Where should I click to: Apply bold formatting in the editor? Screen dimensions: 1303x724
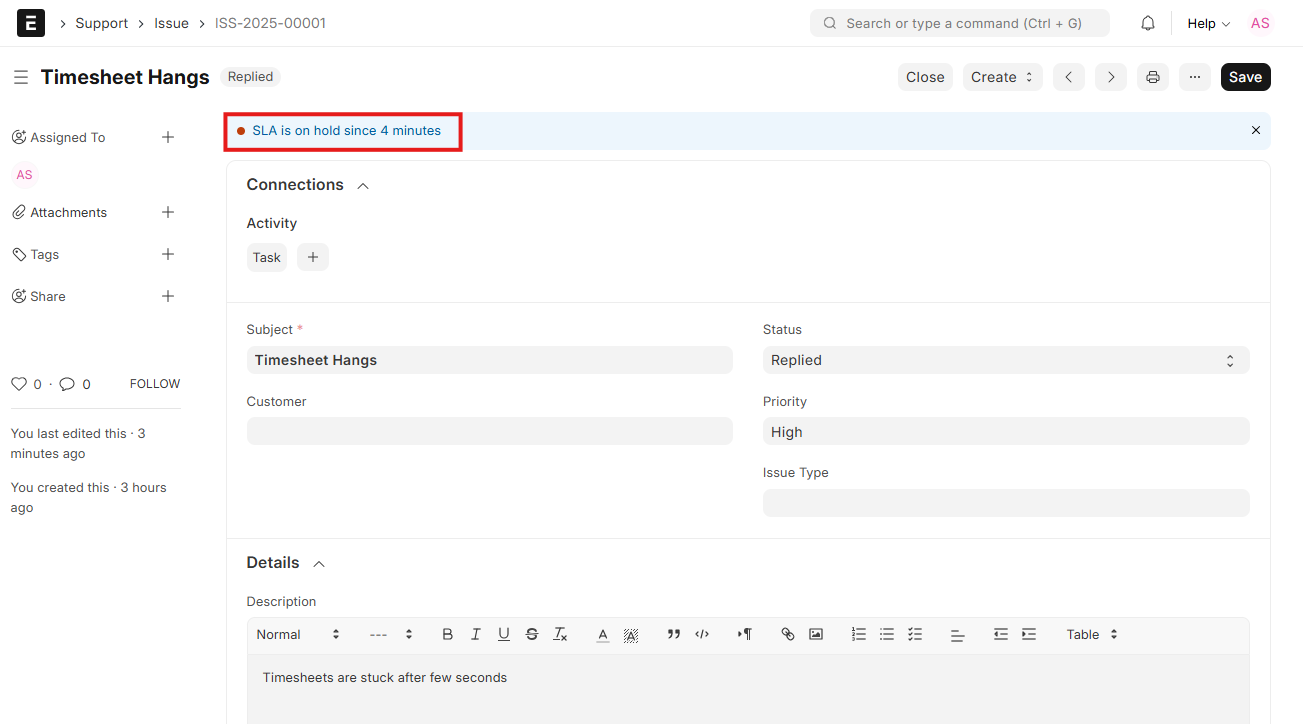(x=448, y=634)
